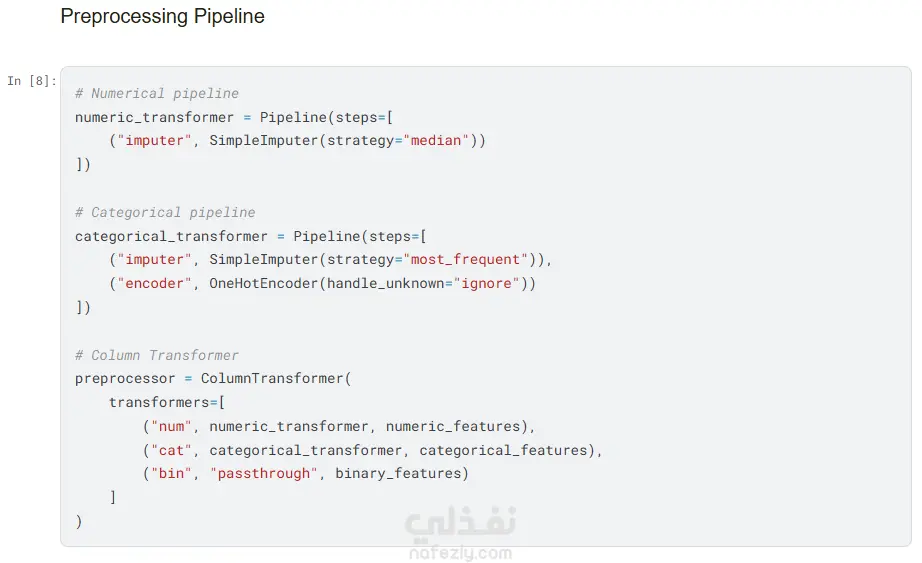Click the Arabic nafezly logo watermark

click(x=460, y=524)
